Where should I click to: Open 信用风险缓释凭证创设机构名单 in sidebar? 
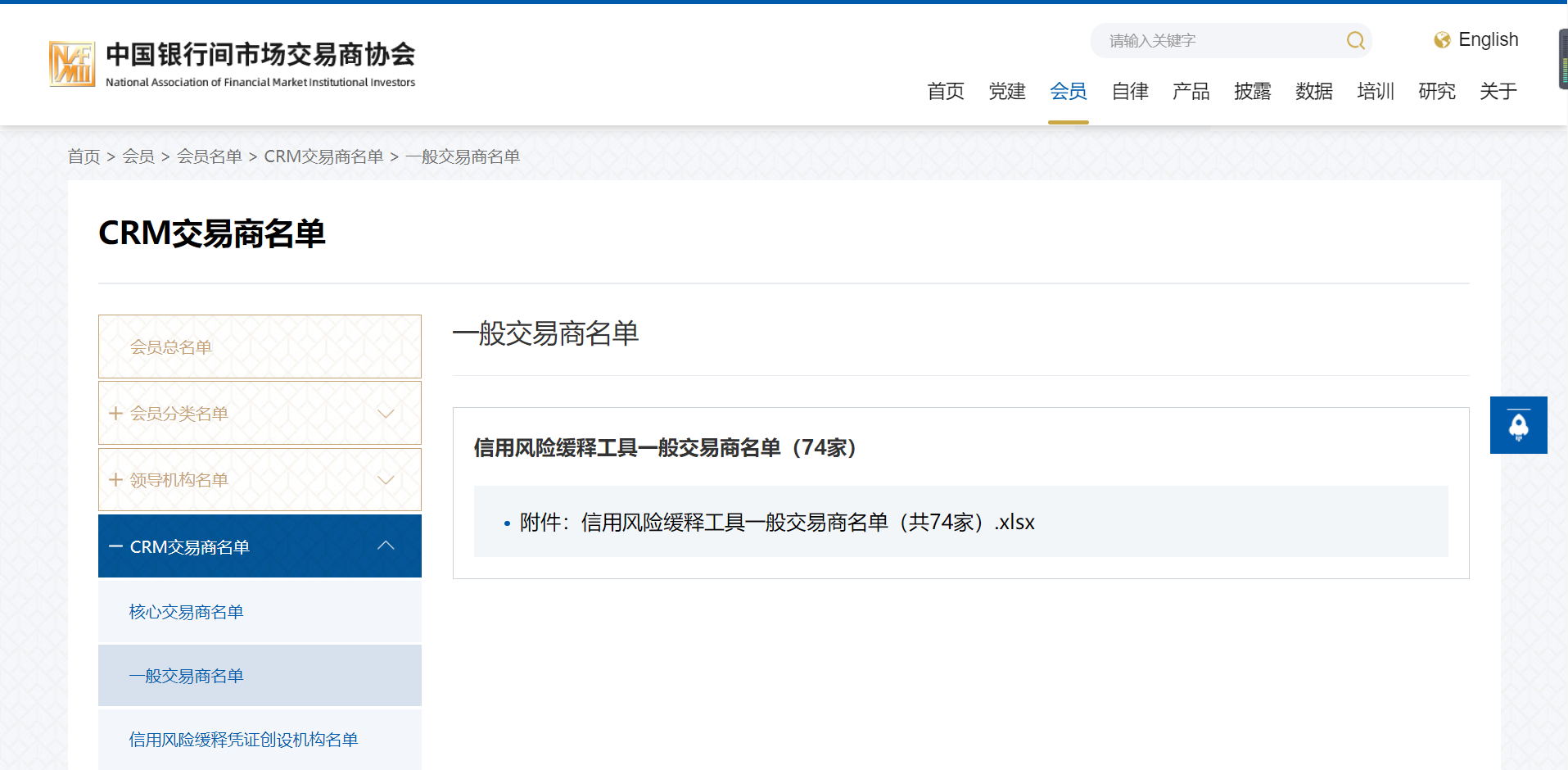click(243, 740)
